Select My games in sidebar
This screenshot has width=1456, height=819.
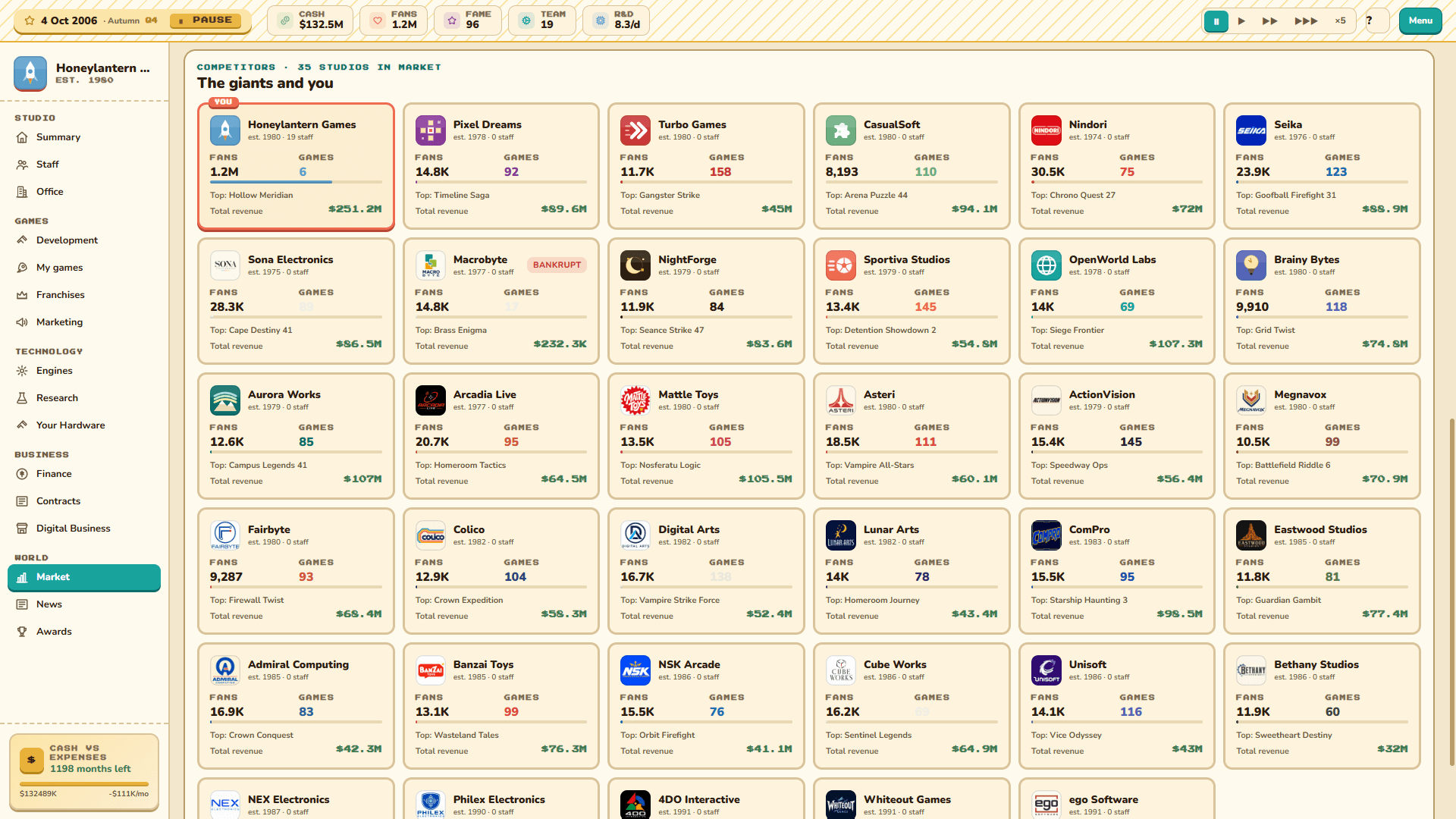click(84, 268)
